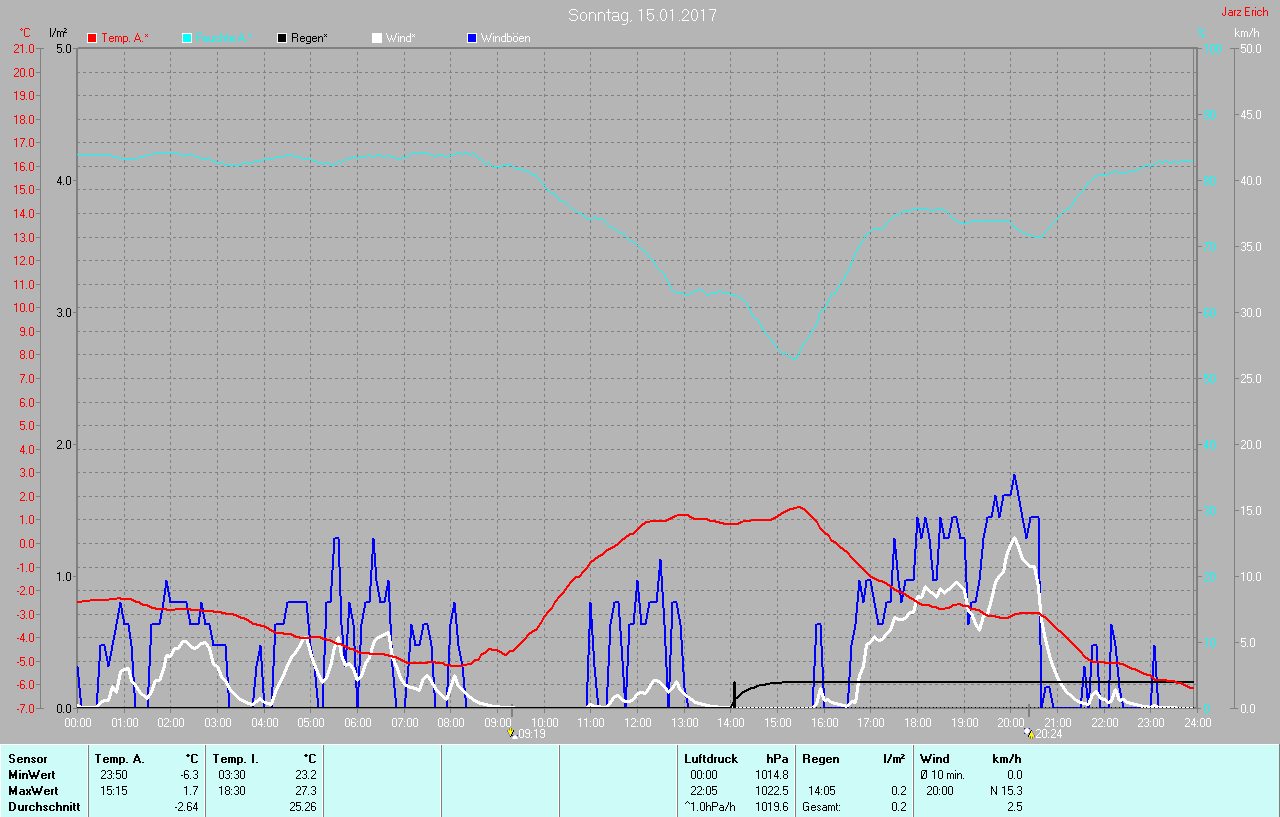Click the sunset marker icon at 20:24
This screenshot has width=1280, height=817.
click(x=1030, y=733)
